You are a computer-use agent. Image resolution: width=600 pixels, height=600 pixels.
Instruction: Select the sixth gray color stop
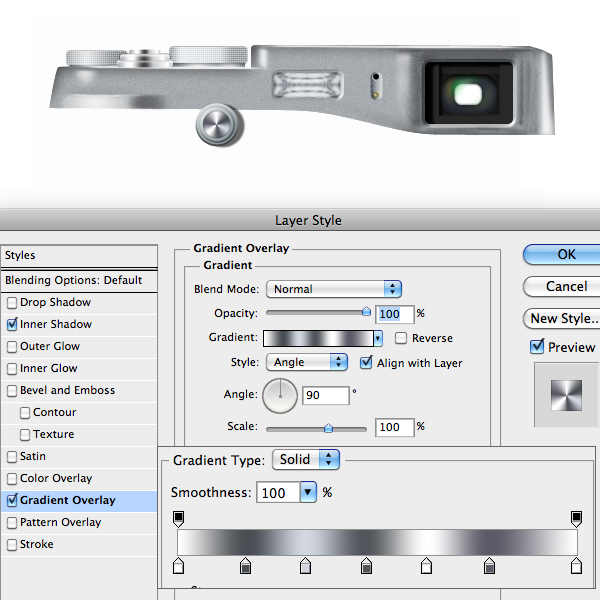coord(489,566)
